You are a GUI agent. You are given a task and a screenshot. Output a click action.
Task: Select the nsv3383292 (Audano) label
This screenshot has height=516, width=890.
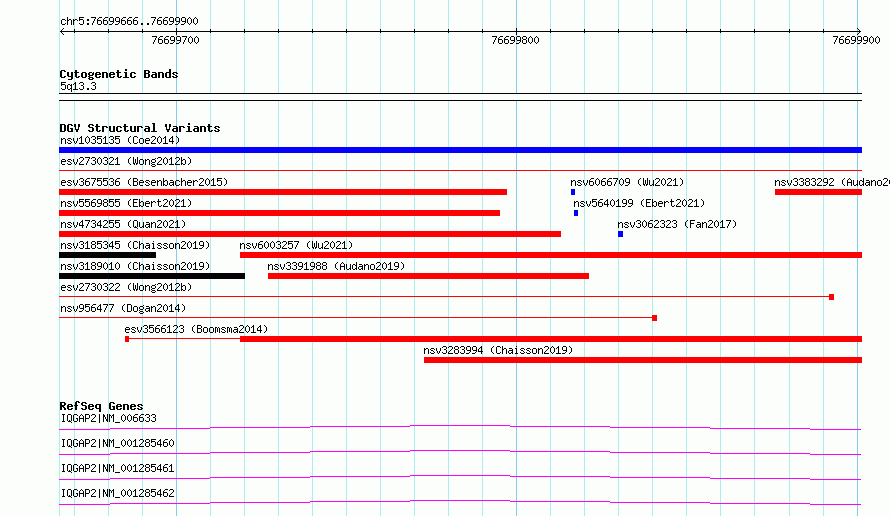tap(832, 182)
